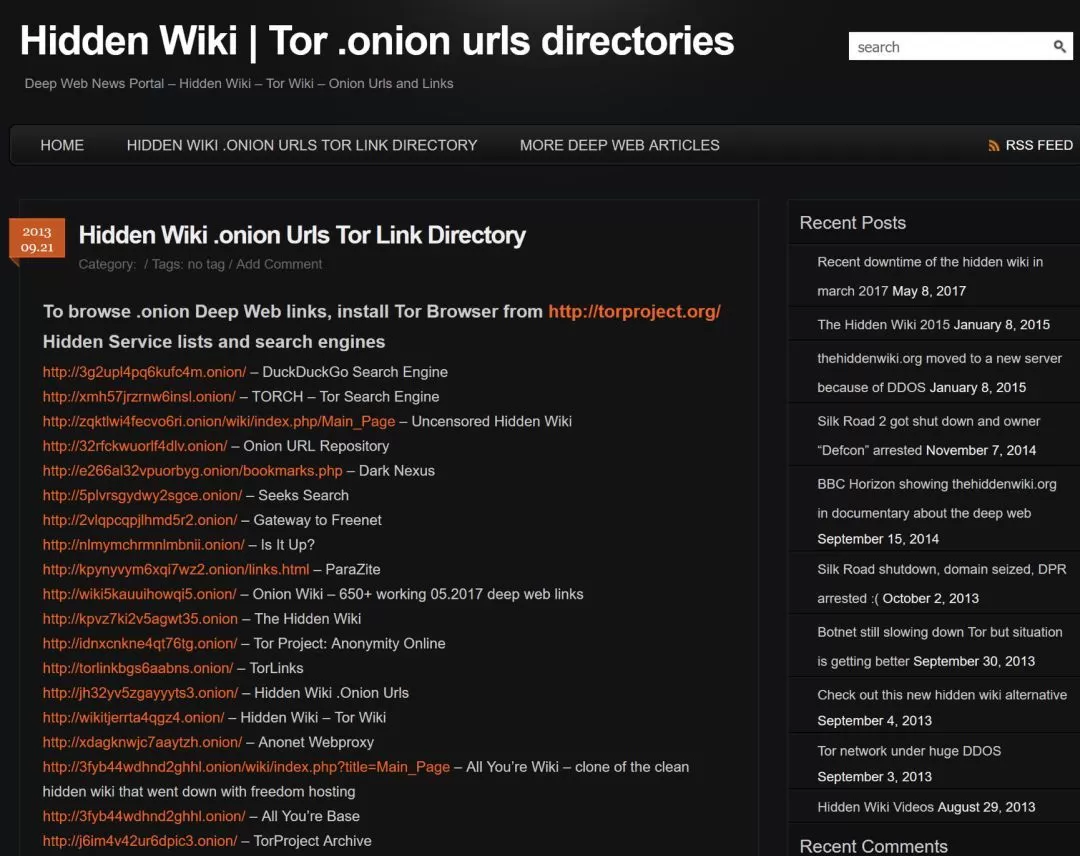Click the Add Comment link

tap(279, 264)
